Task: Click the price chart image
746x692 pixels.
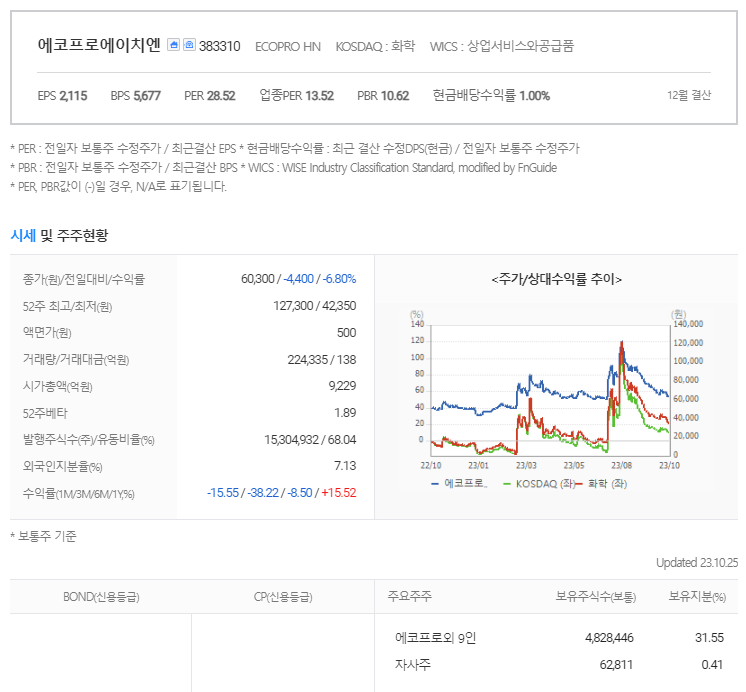Action: tap(557, 399)
